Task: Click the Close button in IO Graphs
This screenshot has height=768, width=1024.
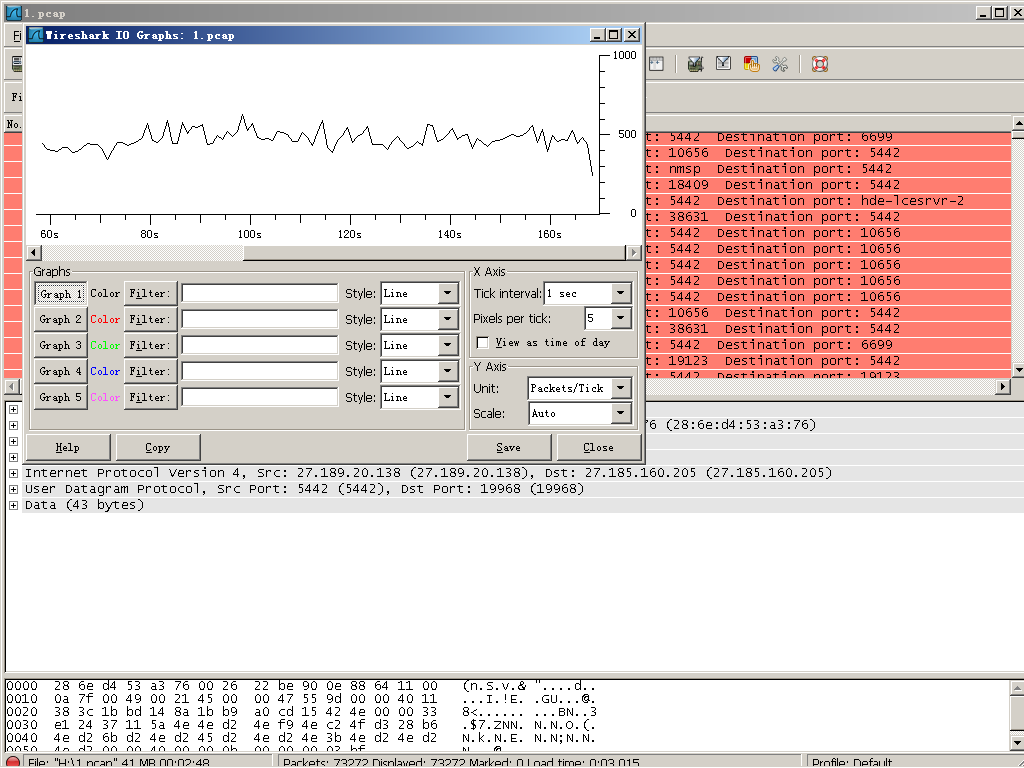Action: (x=598, y=447)
